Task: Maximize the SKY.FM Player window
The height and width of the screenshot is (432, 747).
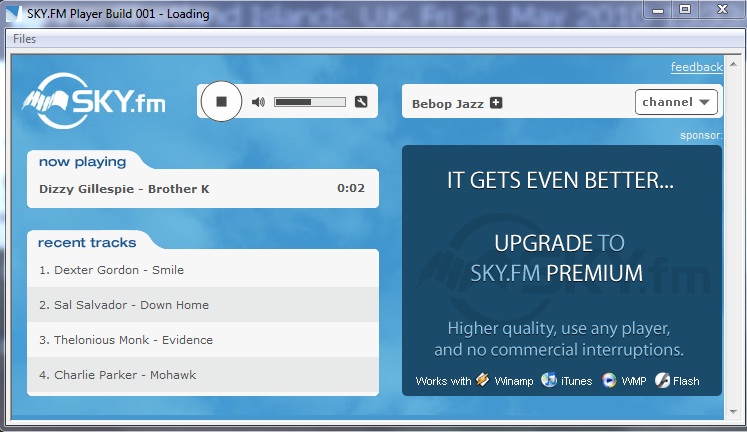Action: 685,10
